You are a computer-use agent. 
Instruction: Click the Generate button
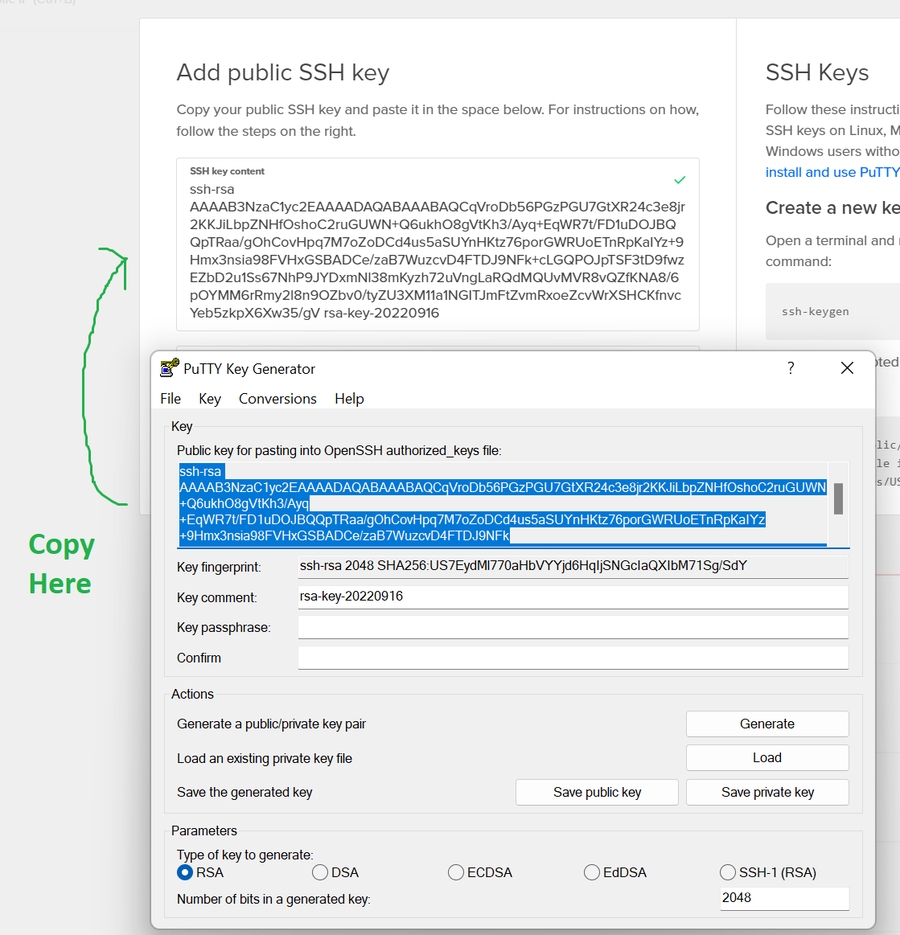(x=767, y=724)
